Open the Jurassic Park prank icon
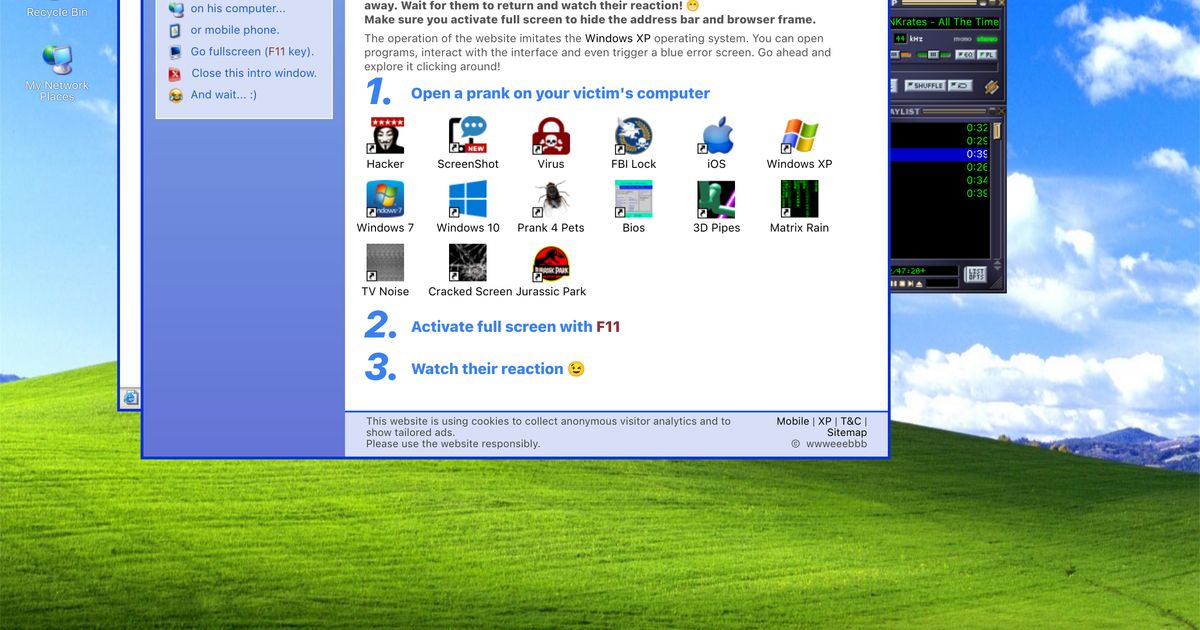 [x=551, y=263]
